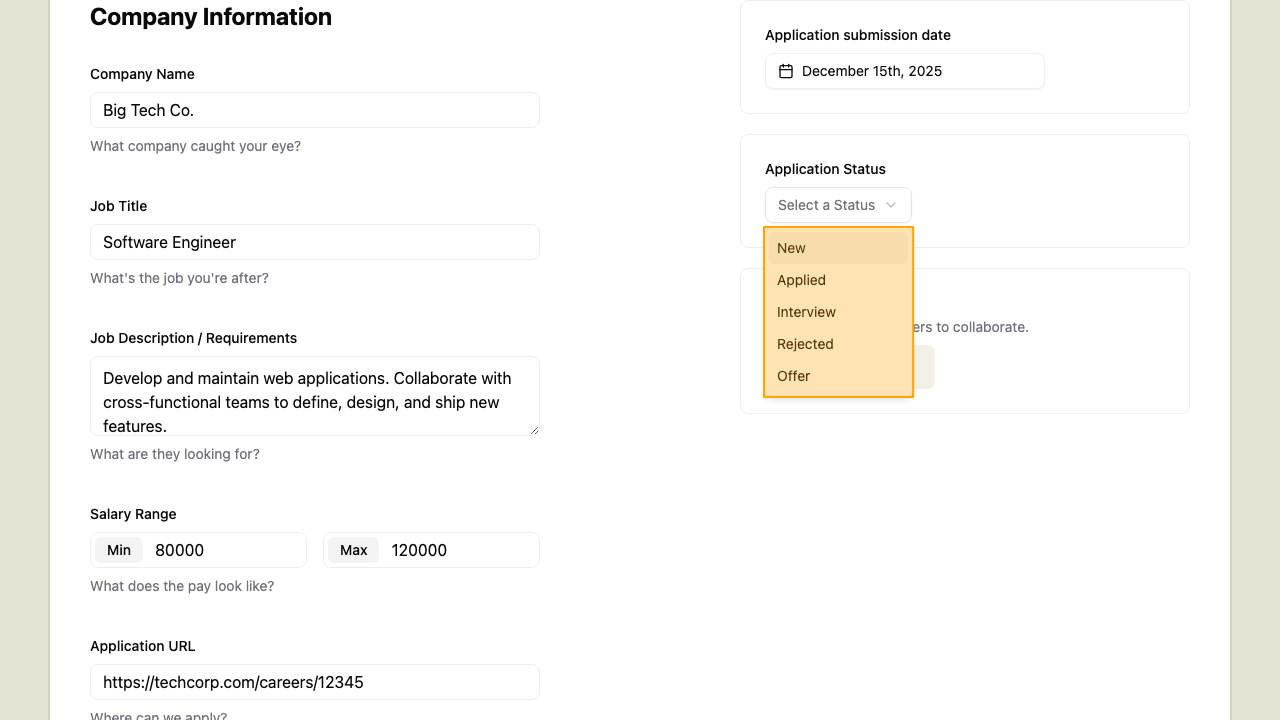Focus the Max salary field
Screen dimensions: 1280x720
460,550
